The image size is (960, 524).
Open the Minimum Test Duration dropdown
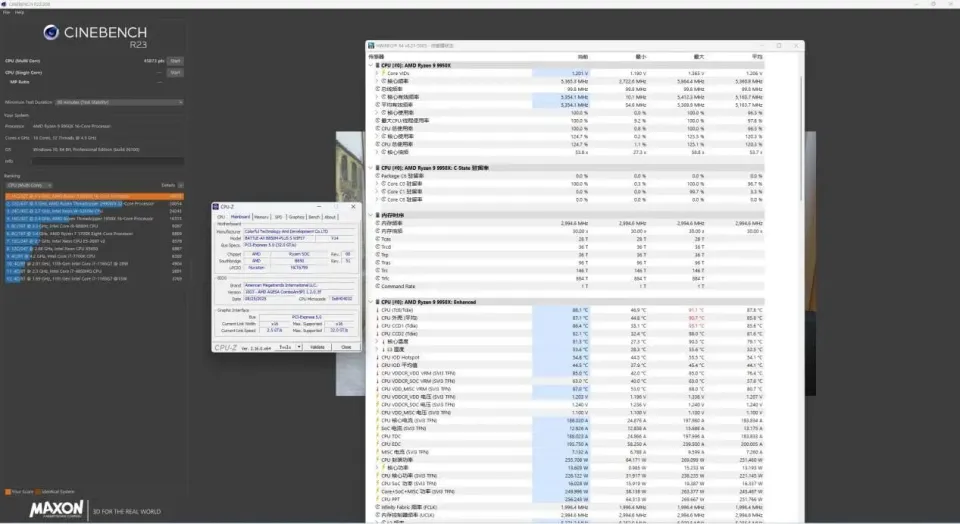(120, 102)
